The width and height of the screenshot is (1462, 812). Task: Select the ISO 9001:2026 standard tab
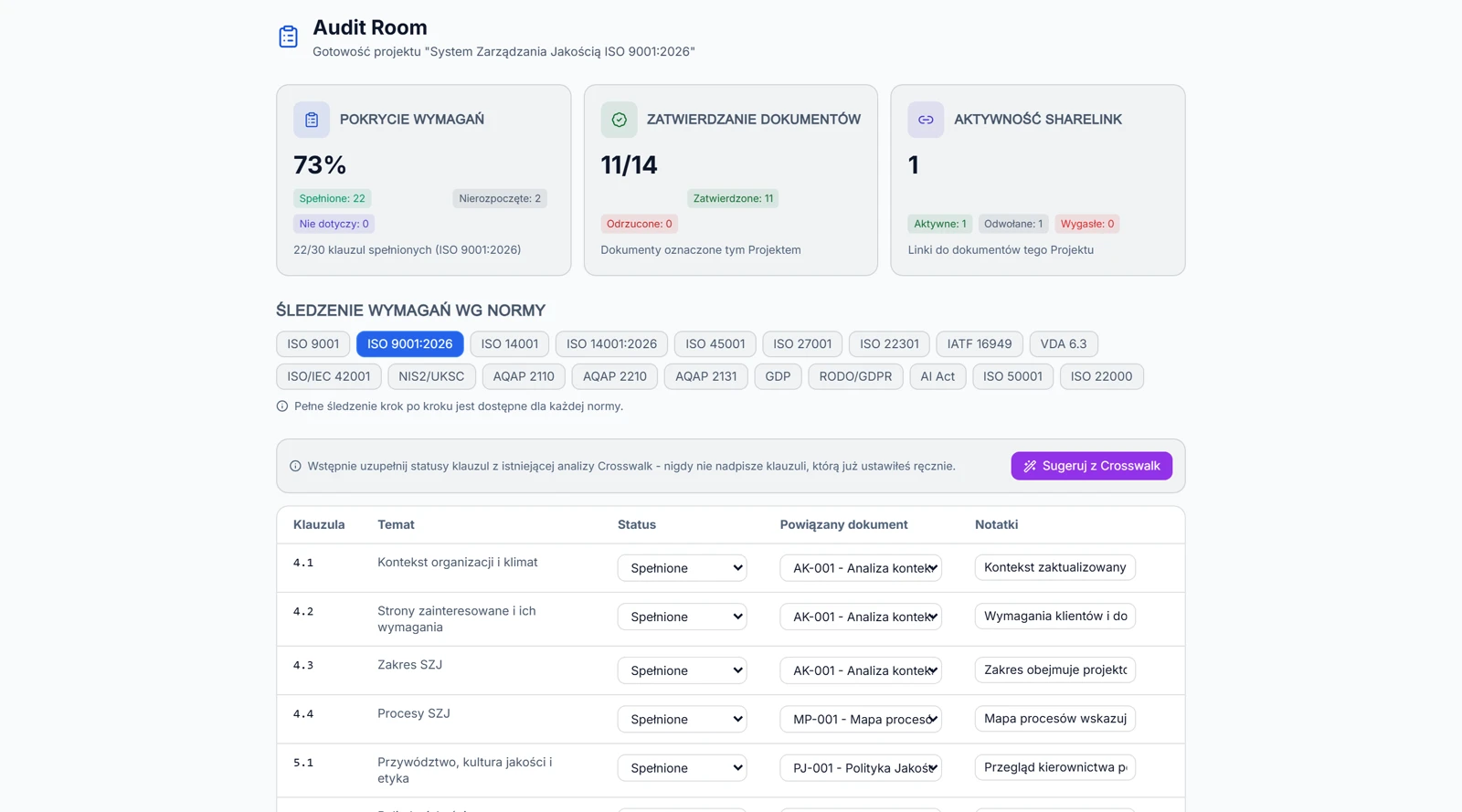click(410, 344)
